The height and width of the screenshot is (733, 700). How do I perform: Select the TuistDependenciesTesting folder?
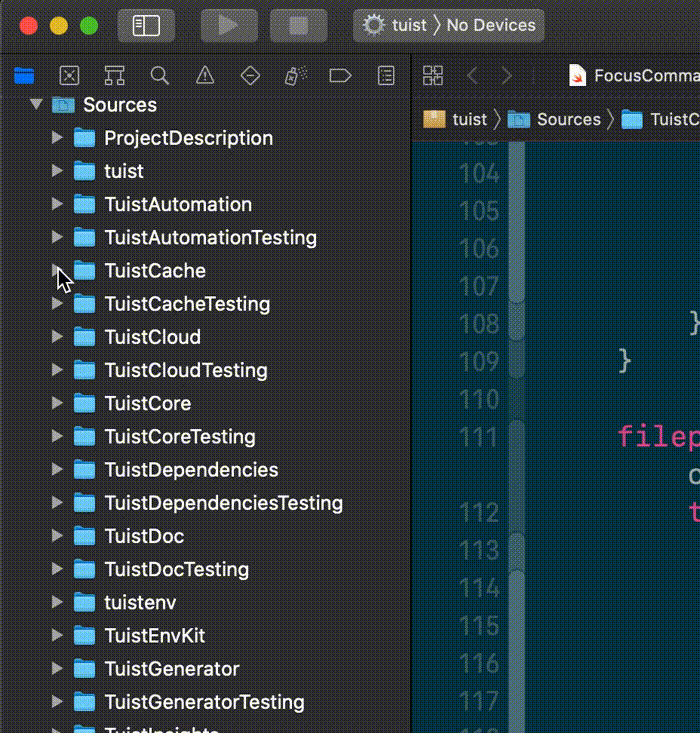[x=206, y=503]
